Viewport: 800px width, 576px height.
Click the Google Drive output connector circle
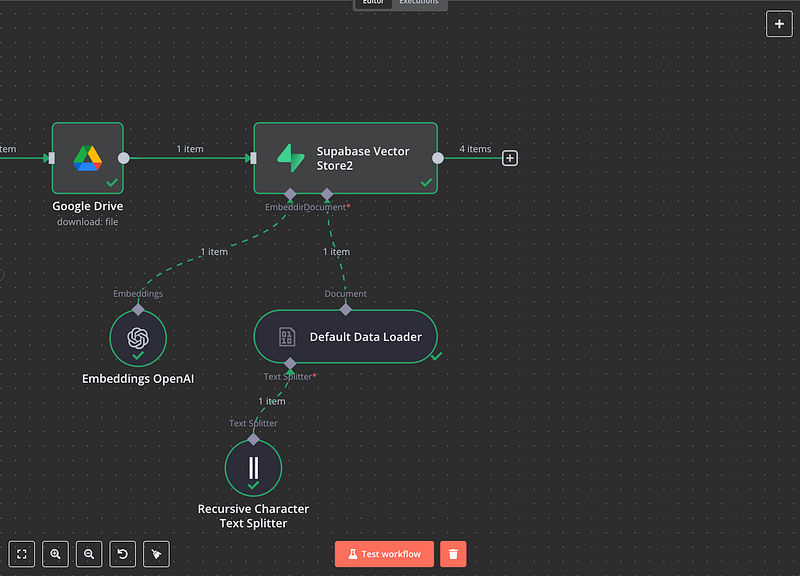pyautogui.click(x=124, y=158)
